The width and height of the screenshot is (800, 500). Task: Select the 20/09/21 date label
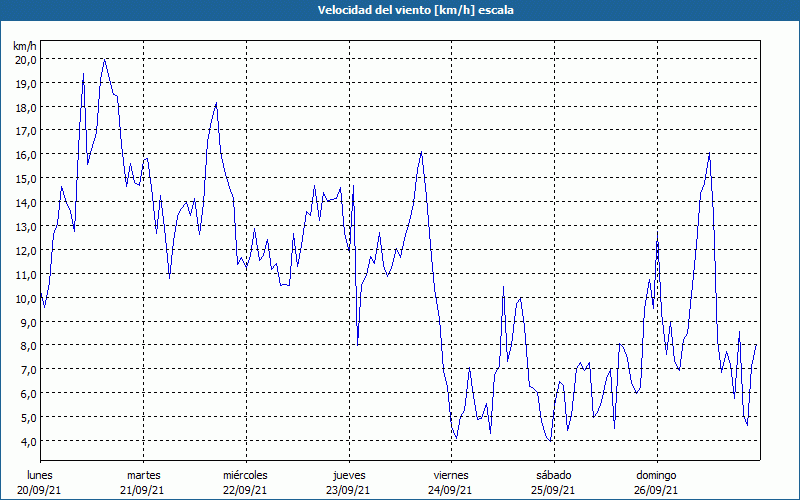(x=39, y=490)
